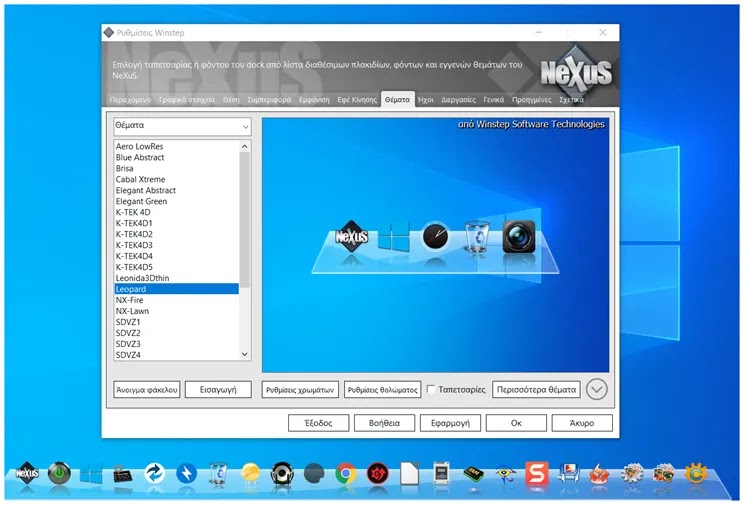Select the SDVZ2 theme
744x505 pixels.
(177, 333)
